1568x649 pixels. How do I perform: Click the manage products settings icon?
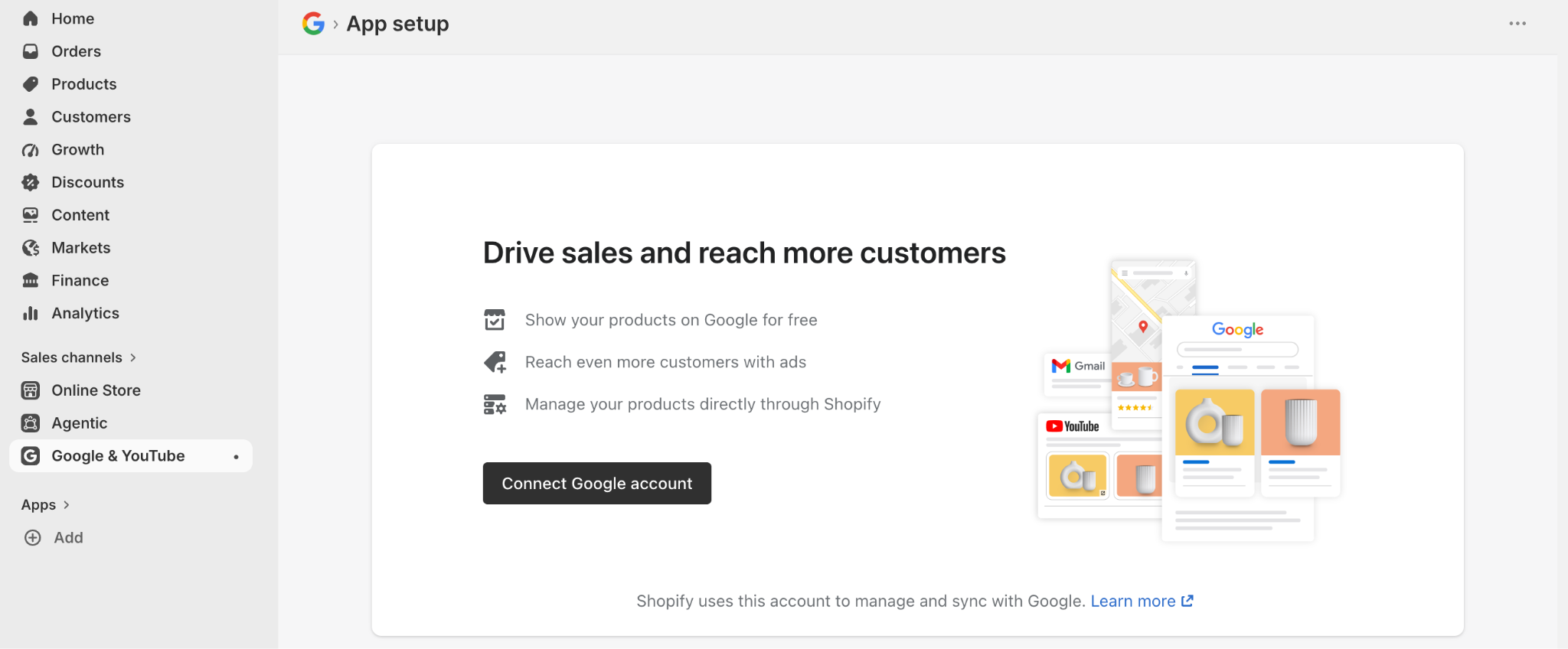[495, 404]
